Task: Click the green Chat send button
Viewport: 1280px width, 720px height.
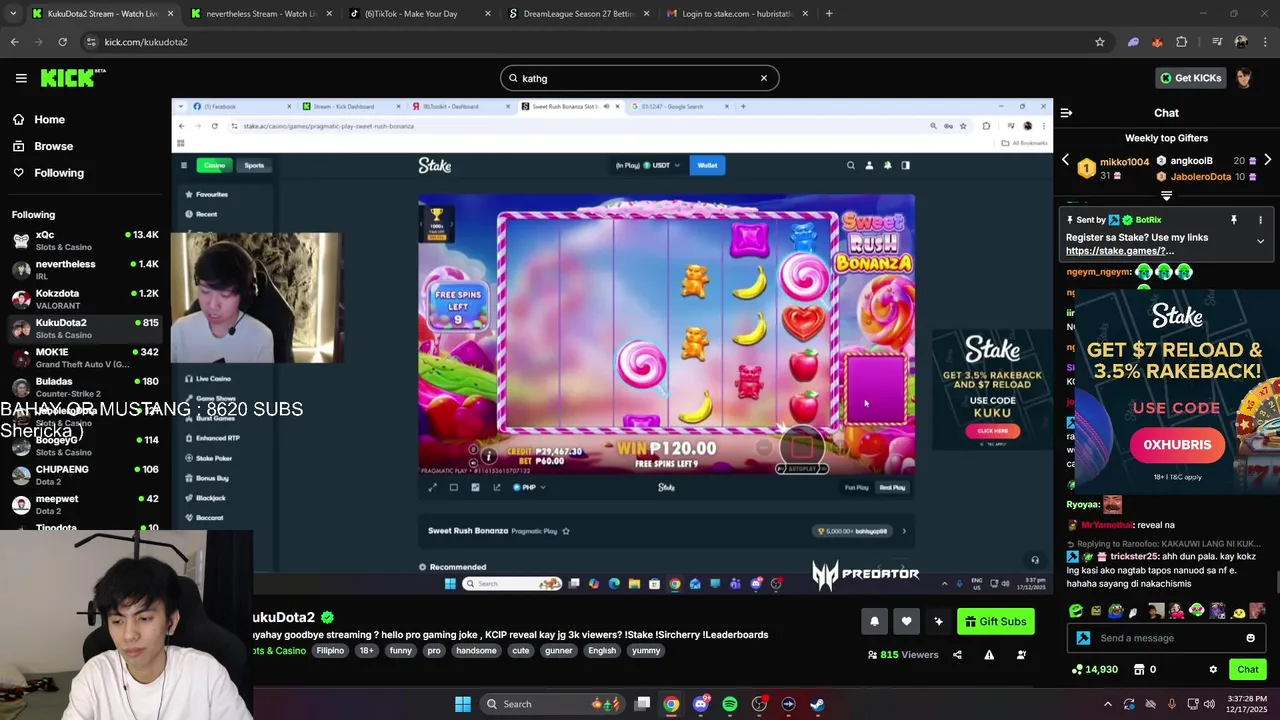Action: (x=1248, y=669)
